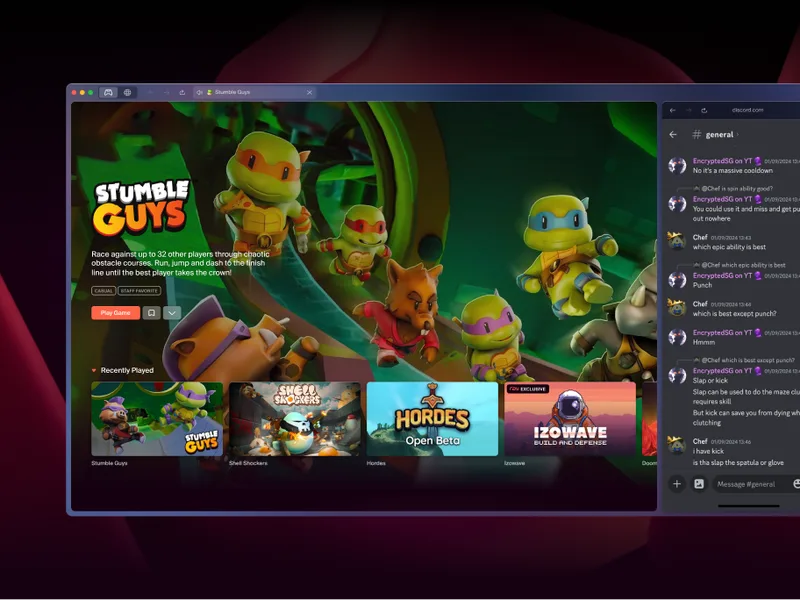Click the share icon in the browser toolbar

[182, 92]
